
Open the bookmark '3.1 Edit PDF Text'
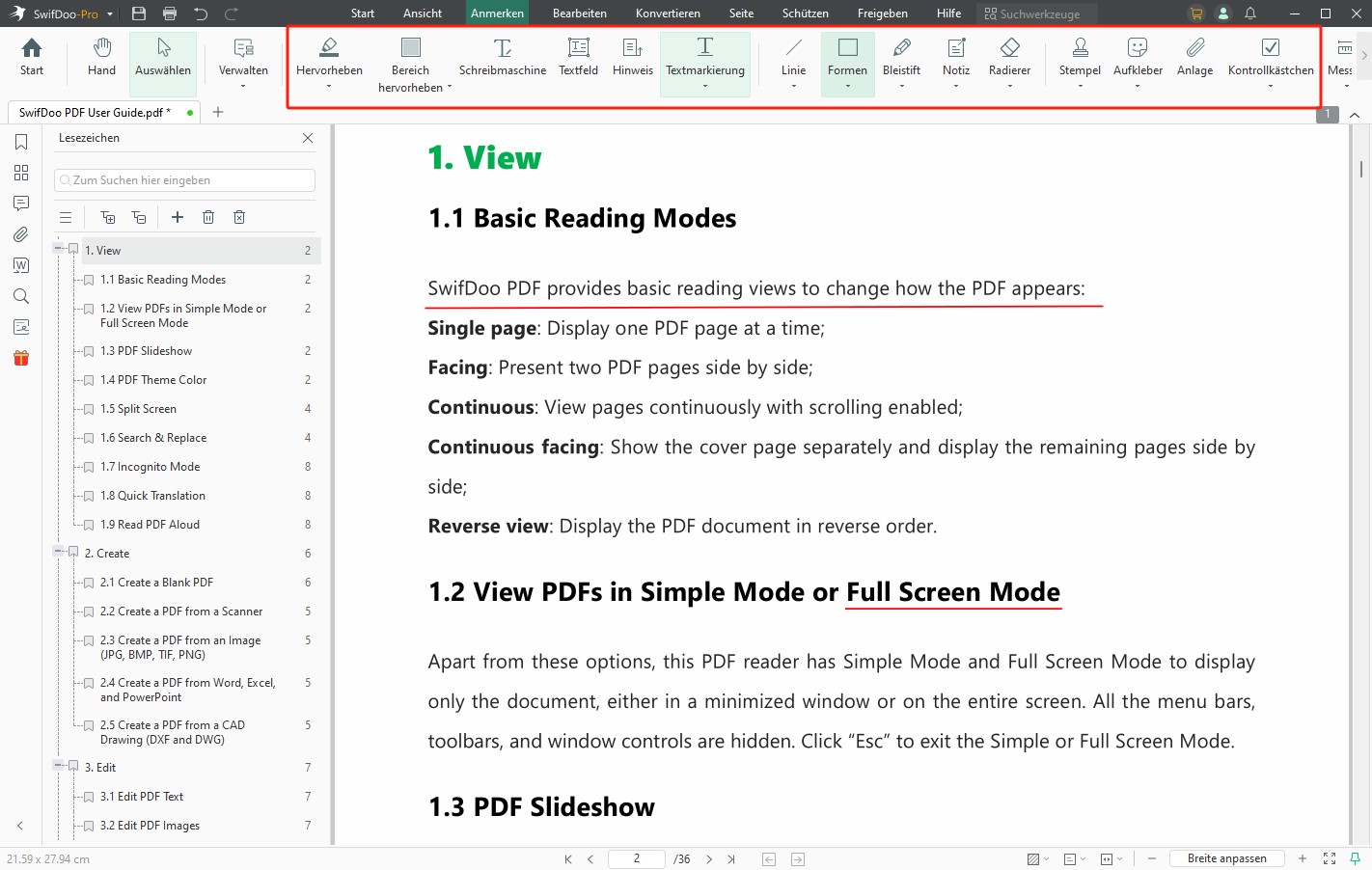142,797
